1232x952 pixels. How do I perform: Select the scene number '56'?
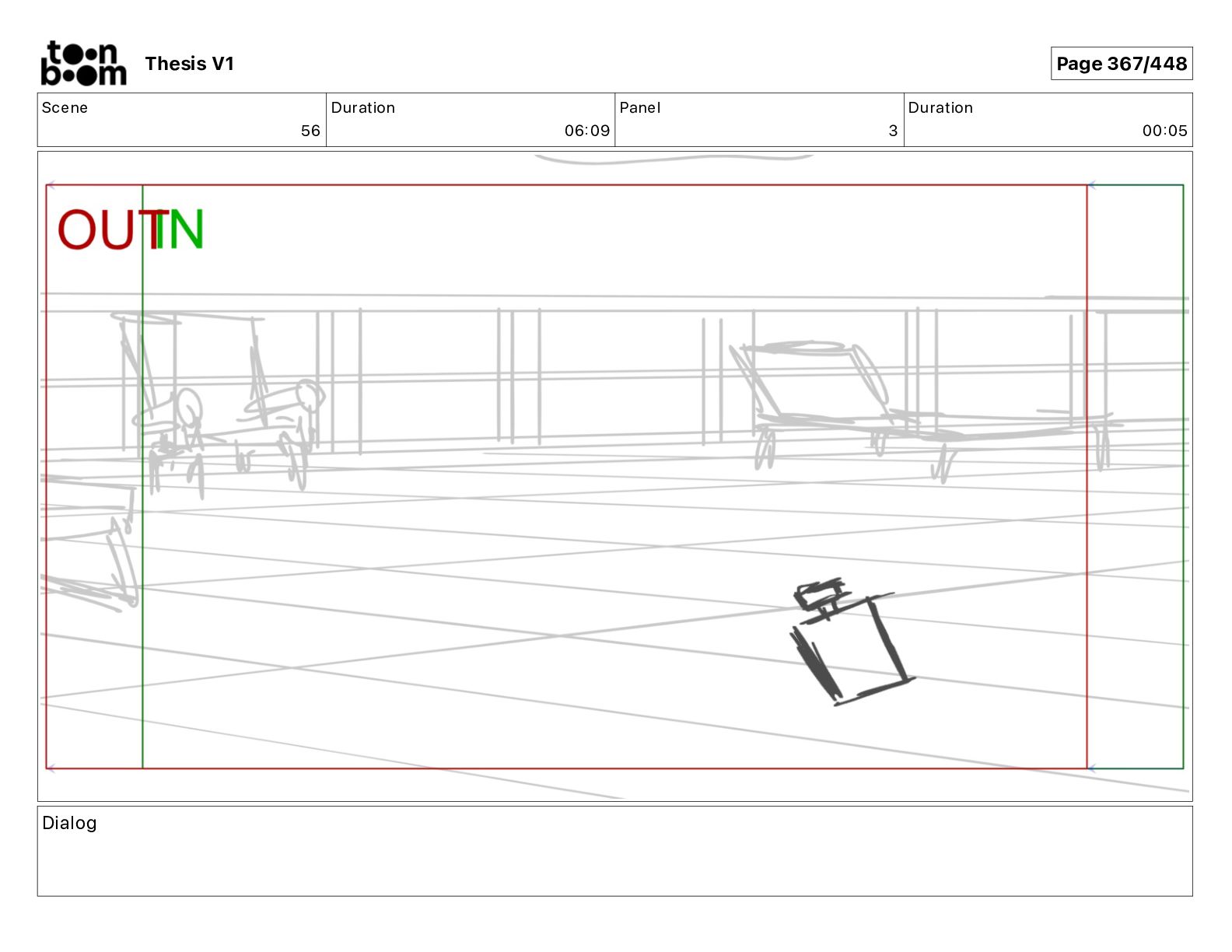tap(310, 131)
